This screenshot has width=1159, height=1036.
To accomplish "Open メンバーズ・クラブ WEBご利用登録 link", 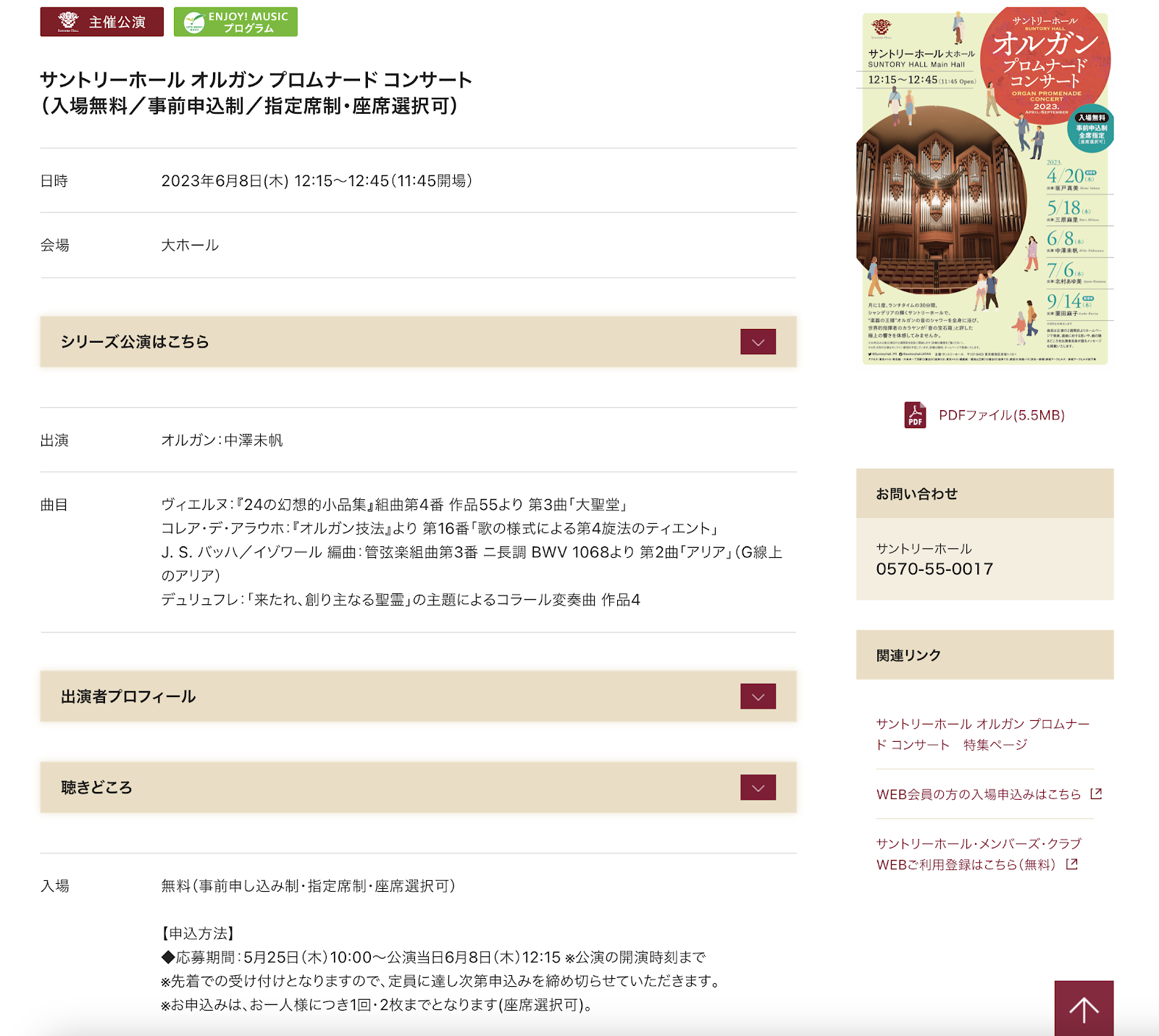I will click(979, 853).
